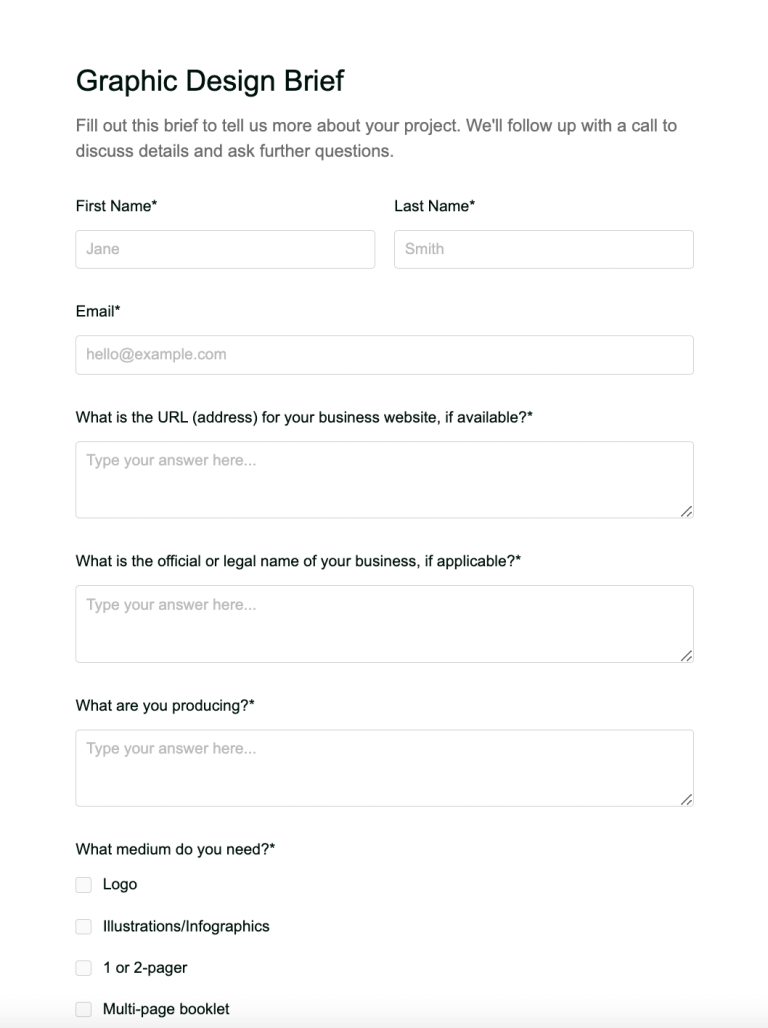Click the Last Name input field

point(544,248)
